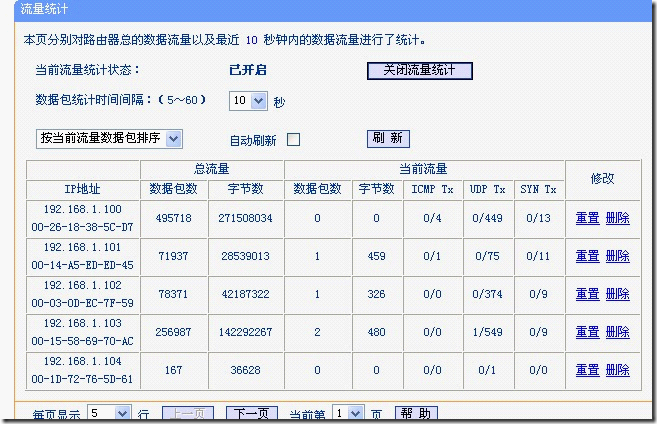Click the UDP Tx value 1/549
Screen dimensions: 657x424
(x=487, y=332)
